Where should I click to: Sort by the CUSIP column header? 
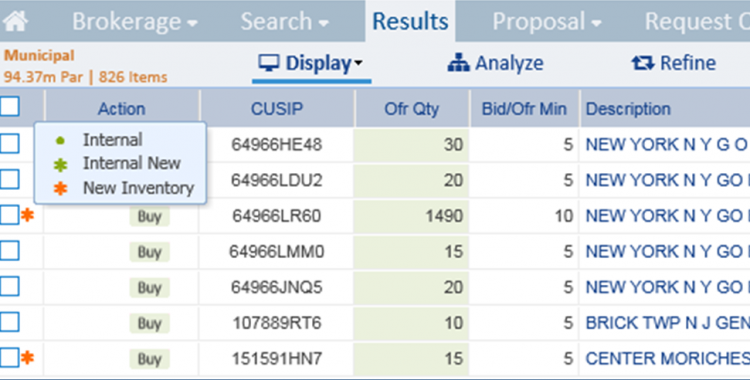click(277, 109)
